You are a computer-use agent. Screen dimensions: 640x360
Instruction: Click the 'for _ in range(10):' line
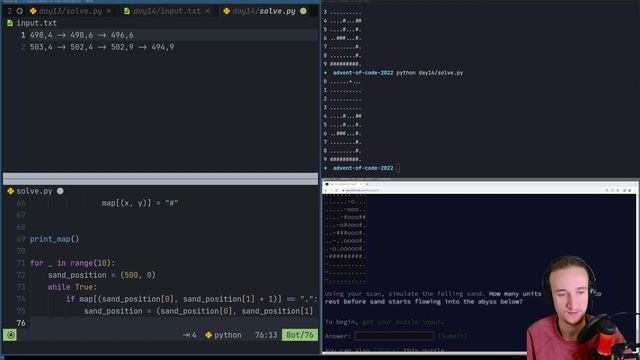coord(72,263)
